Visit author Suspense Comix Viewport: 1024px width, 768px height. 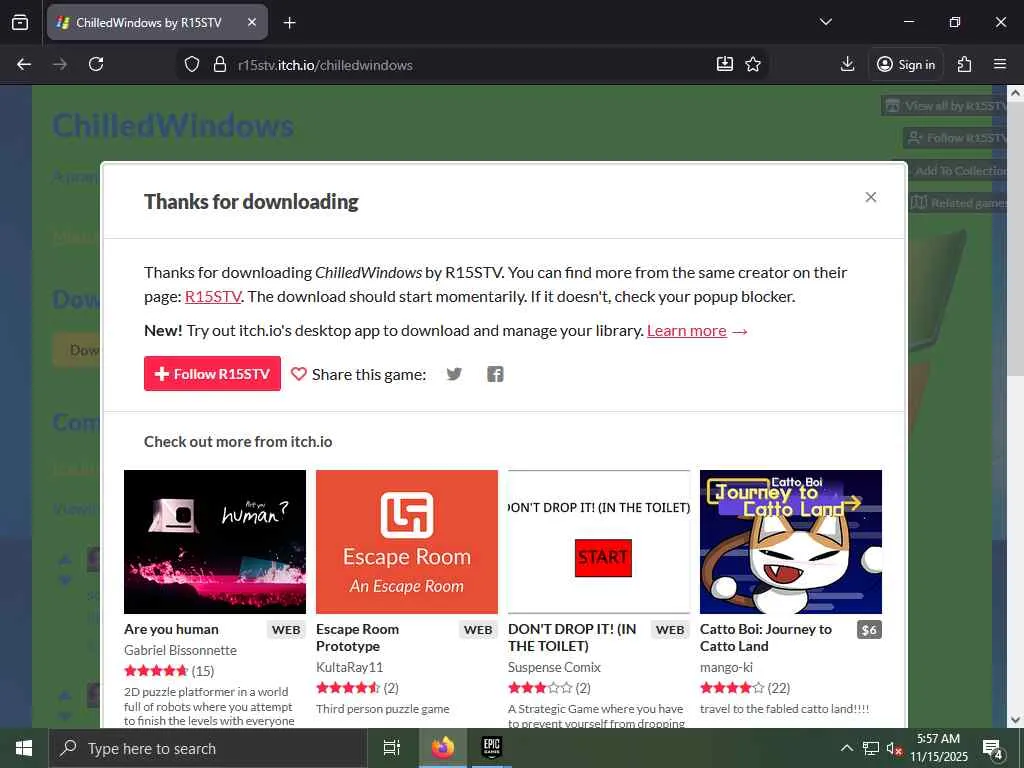[554, 667]
